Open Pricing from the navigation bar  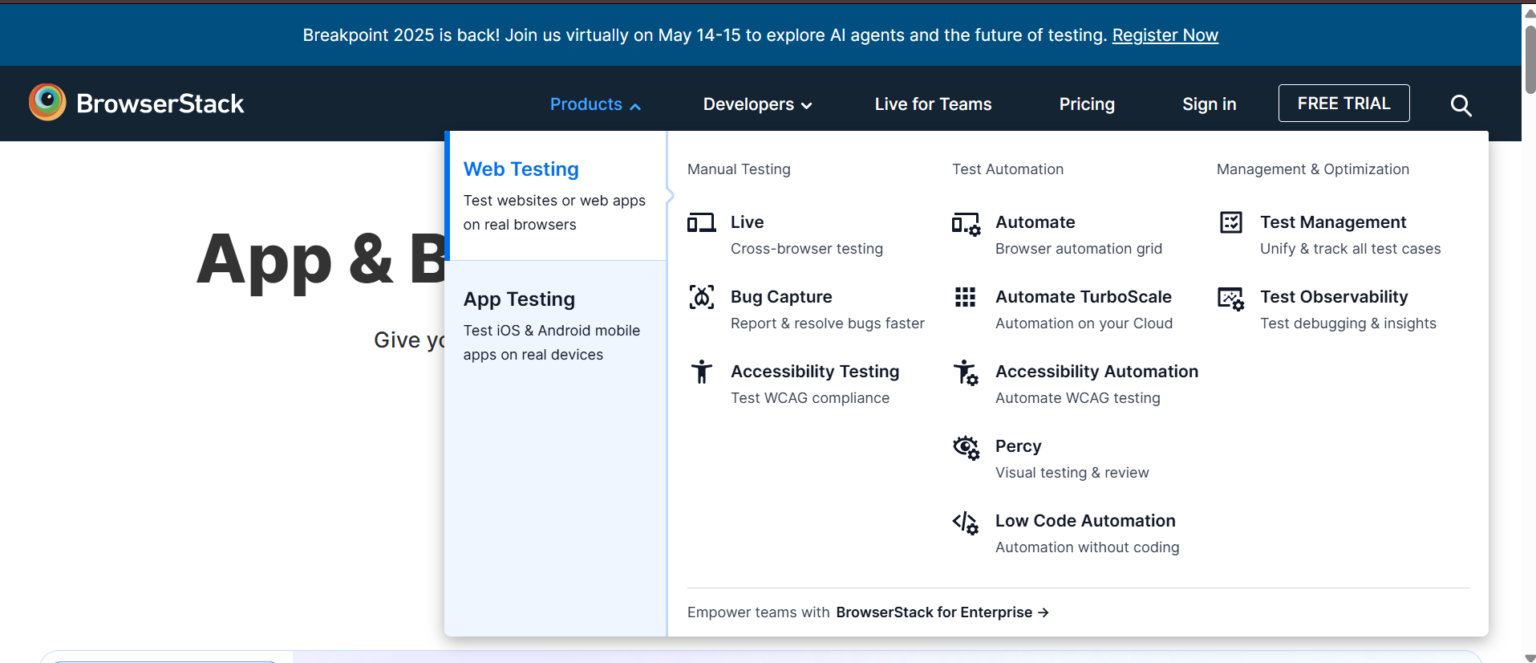[x=1087, y=104]
